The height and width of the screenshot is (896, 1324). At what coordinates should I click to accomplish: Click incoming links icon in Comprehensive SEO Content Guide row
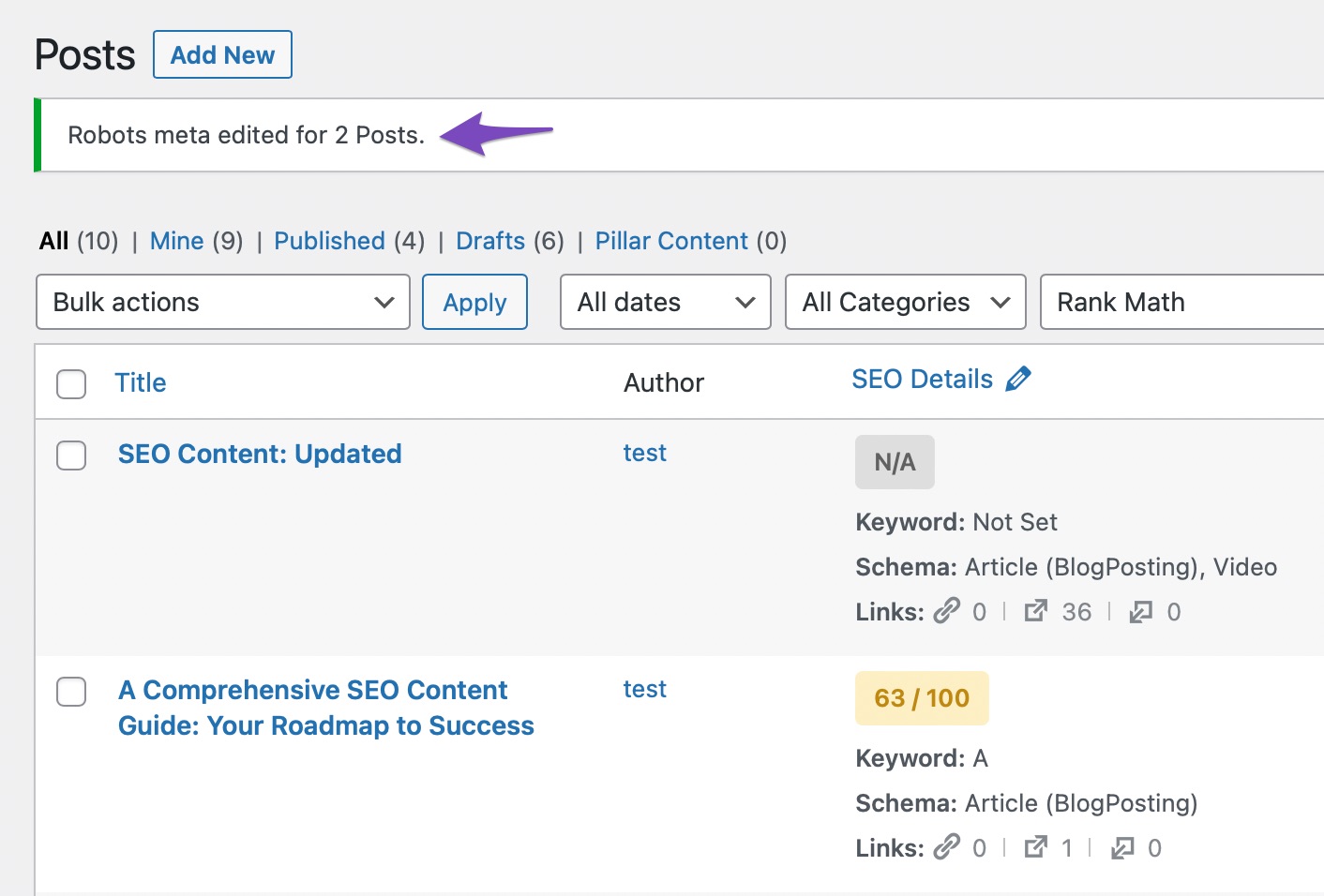click(x=1121, y=848)
